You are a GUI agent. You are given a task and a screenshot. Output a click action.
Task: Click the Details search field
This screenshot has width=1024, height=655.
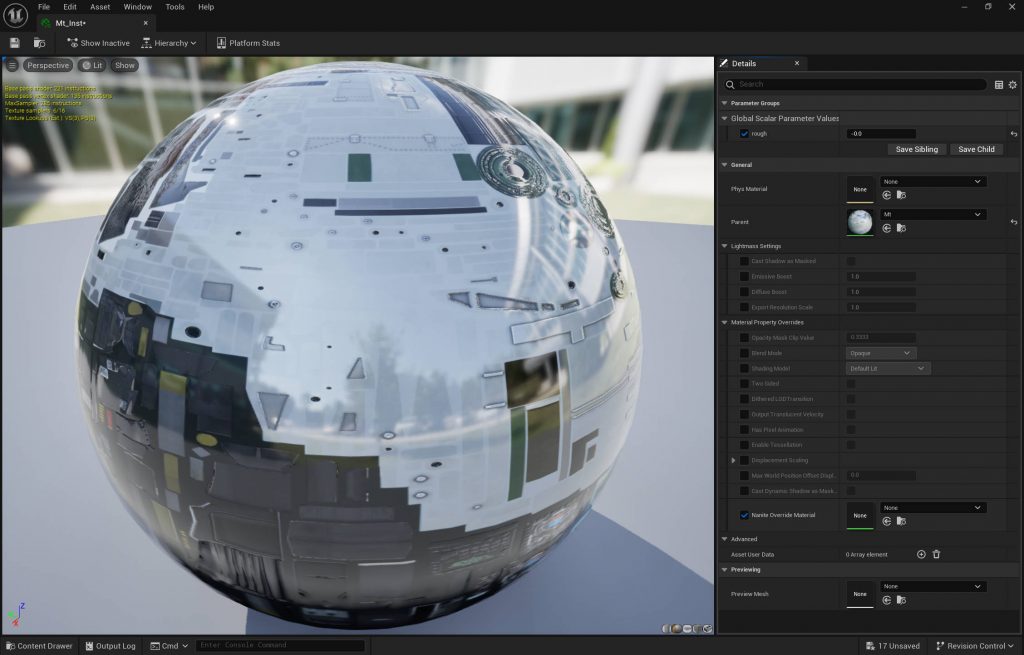point(856,84)
